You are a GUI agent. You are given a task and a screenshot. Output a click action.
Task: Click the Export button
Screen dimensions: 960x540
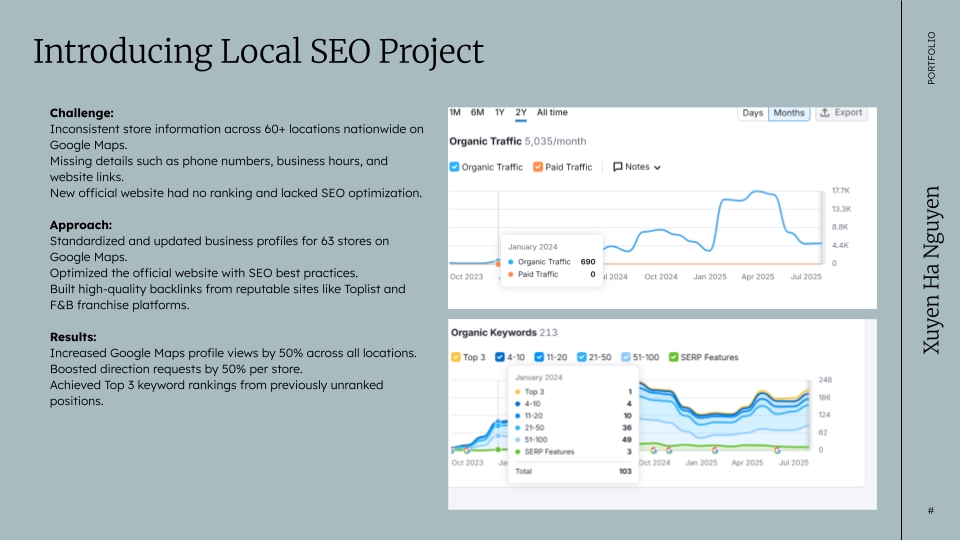click(841, 113)
